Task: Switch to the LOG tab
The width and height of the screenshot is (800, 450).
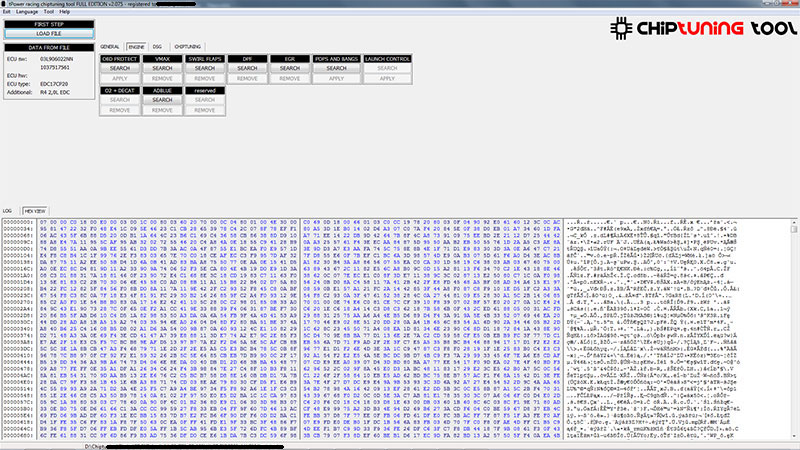Action: pyautogui.click(x=7, y=211)
